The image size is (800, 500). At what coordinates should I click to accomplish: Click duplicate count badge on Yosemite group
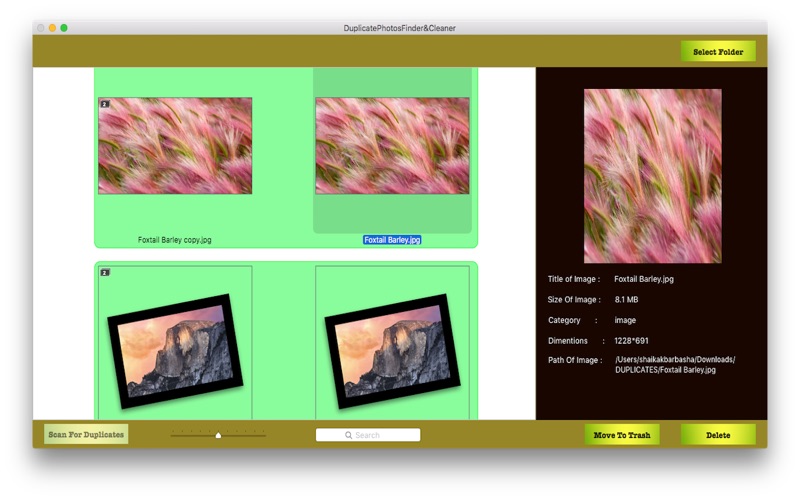tap(105, 272)
